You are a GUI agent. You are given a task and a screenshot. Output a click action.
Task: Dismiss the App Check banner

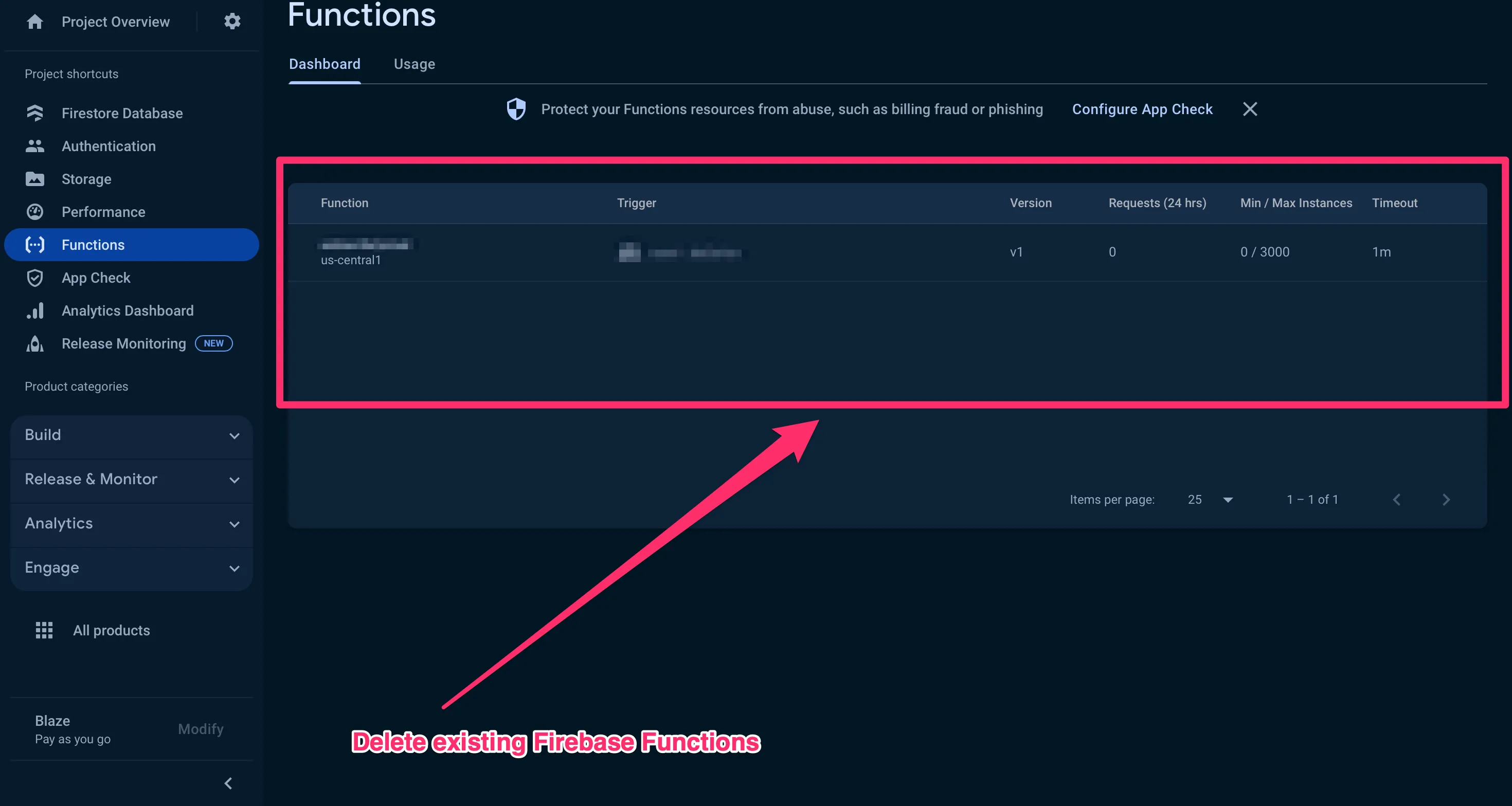[1250, 109]
